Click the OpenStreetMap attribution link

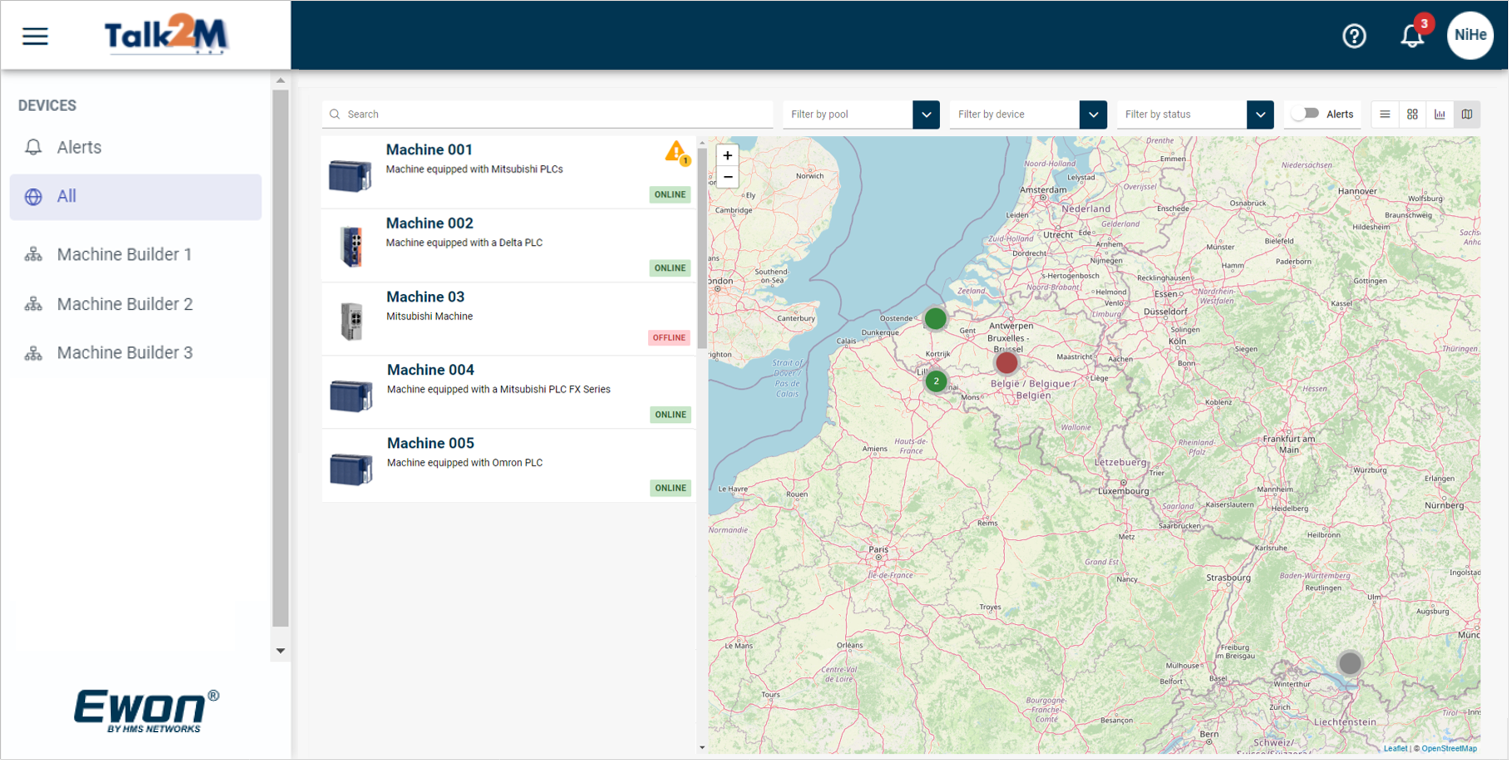[1449, 748]
